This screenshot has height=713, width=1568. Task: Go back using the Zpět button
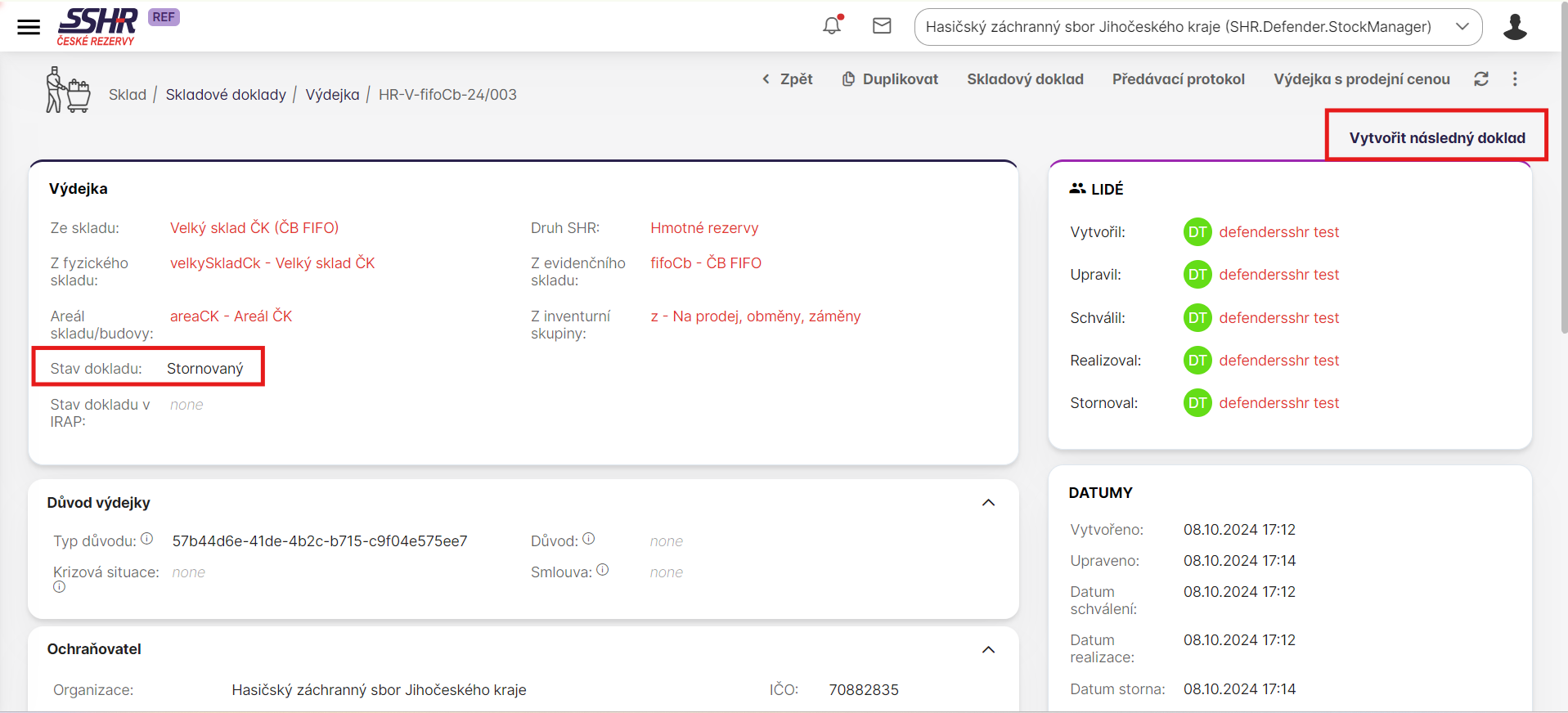point(788,79)
